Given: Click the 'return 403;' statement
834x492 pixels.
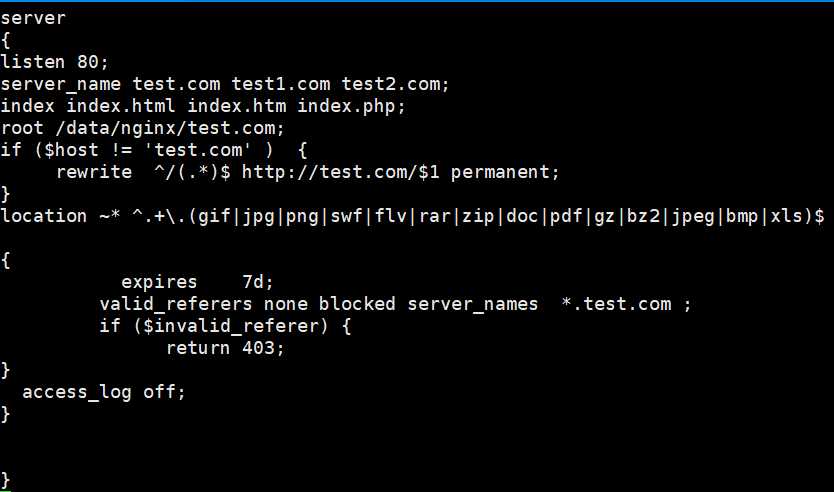Looking at the screenshot, I should [225, 348].
